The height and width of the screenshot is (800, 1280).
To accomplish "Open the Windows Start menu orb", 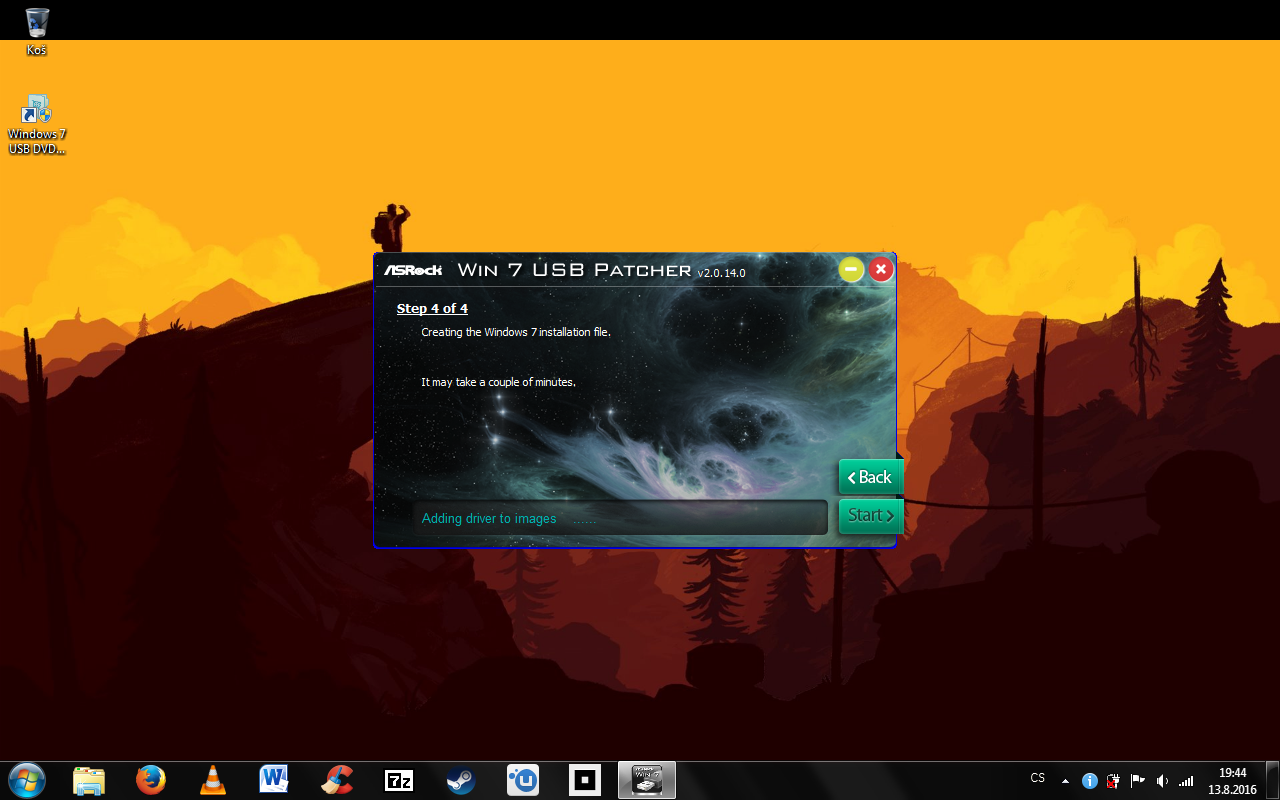I will click(x=26, y=779).
